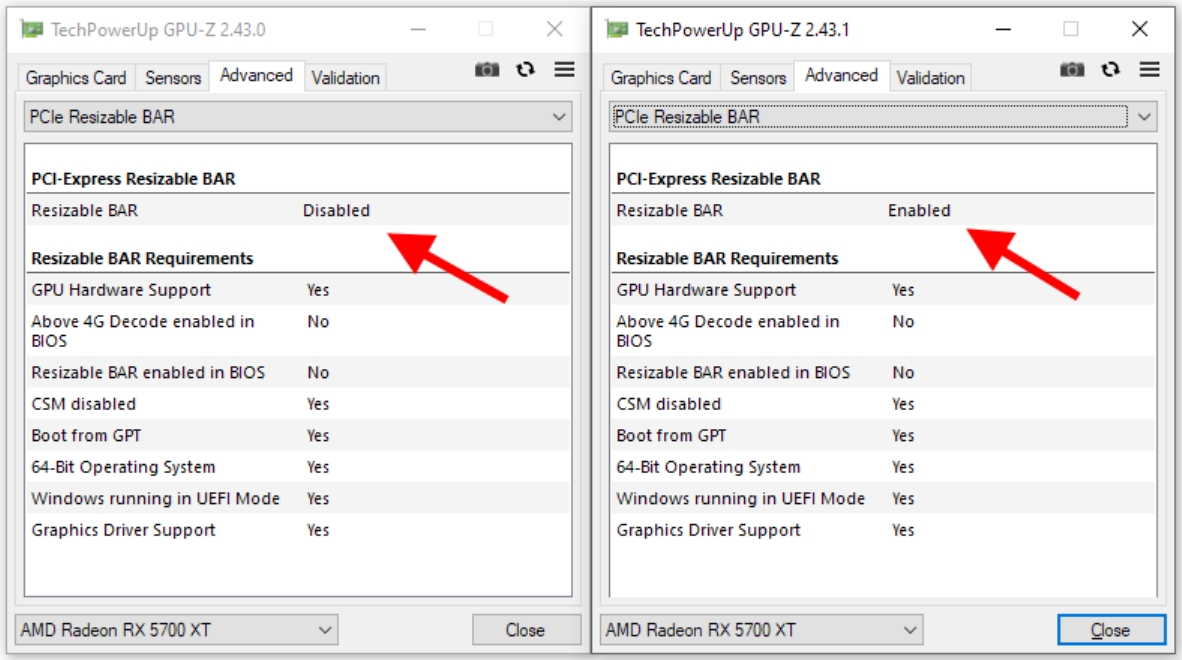This screenshot has width=1182, height=660.
Task: Click 'PCI-Express Resizable BAR' heading in GPU-Z 2.43.0
Action: pyautogui.click(x=133, y=179)
